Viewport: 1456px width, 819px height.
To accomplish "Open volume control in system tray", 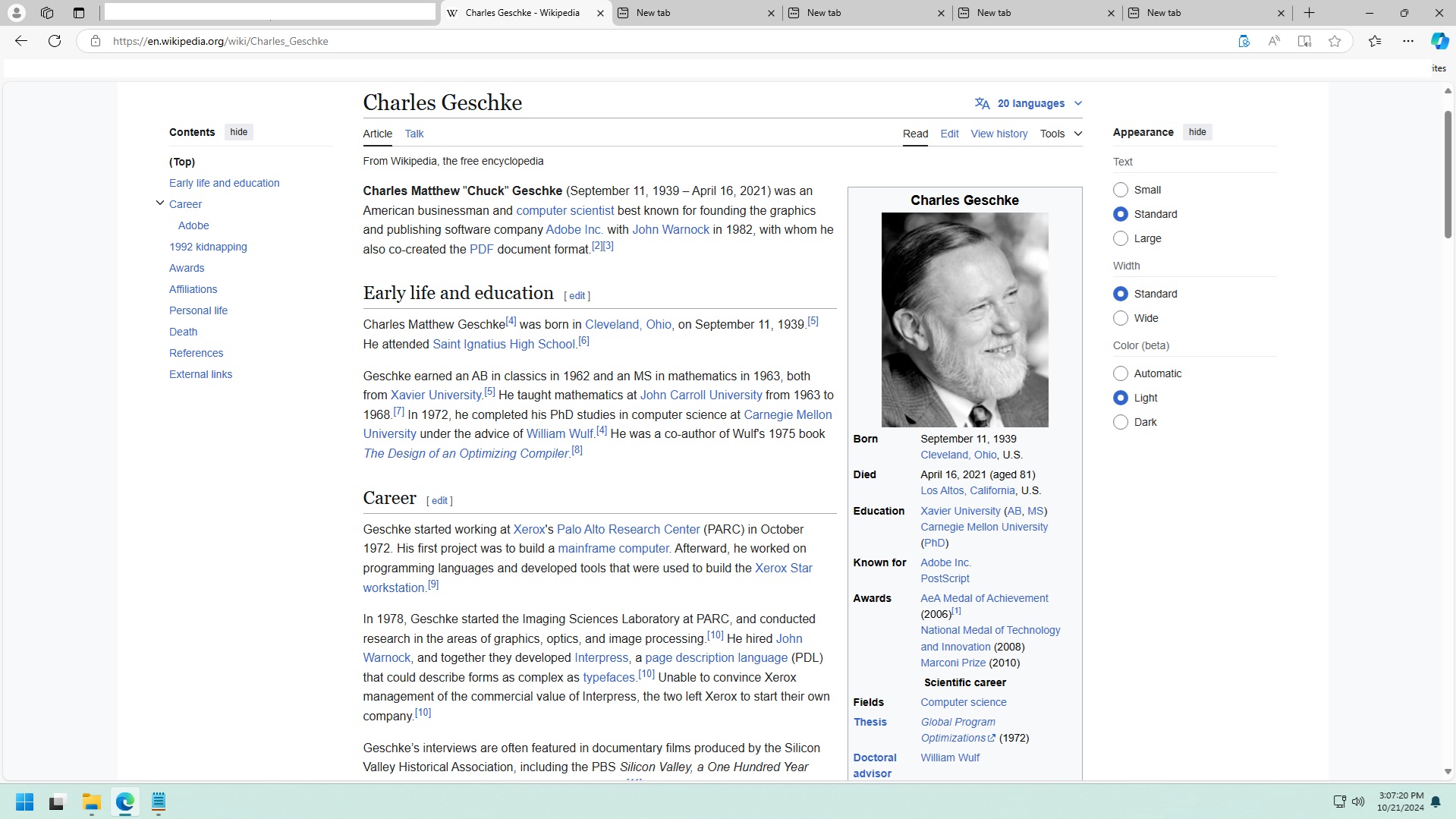I will point(1358,802).
